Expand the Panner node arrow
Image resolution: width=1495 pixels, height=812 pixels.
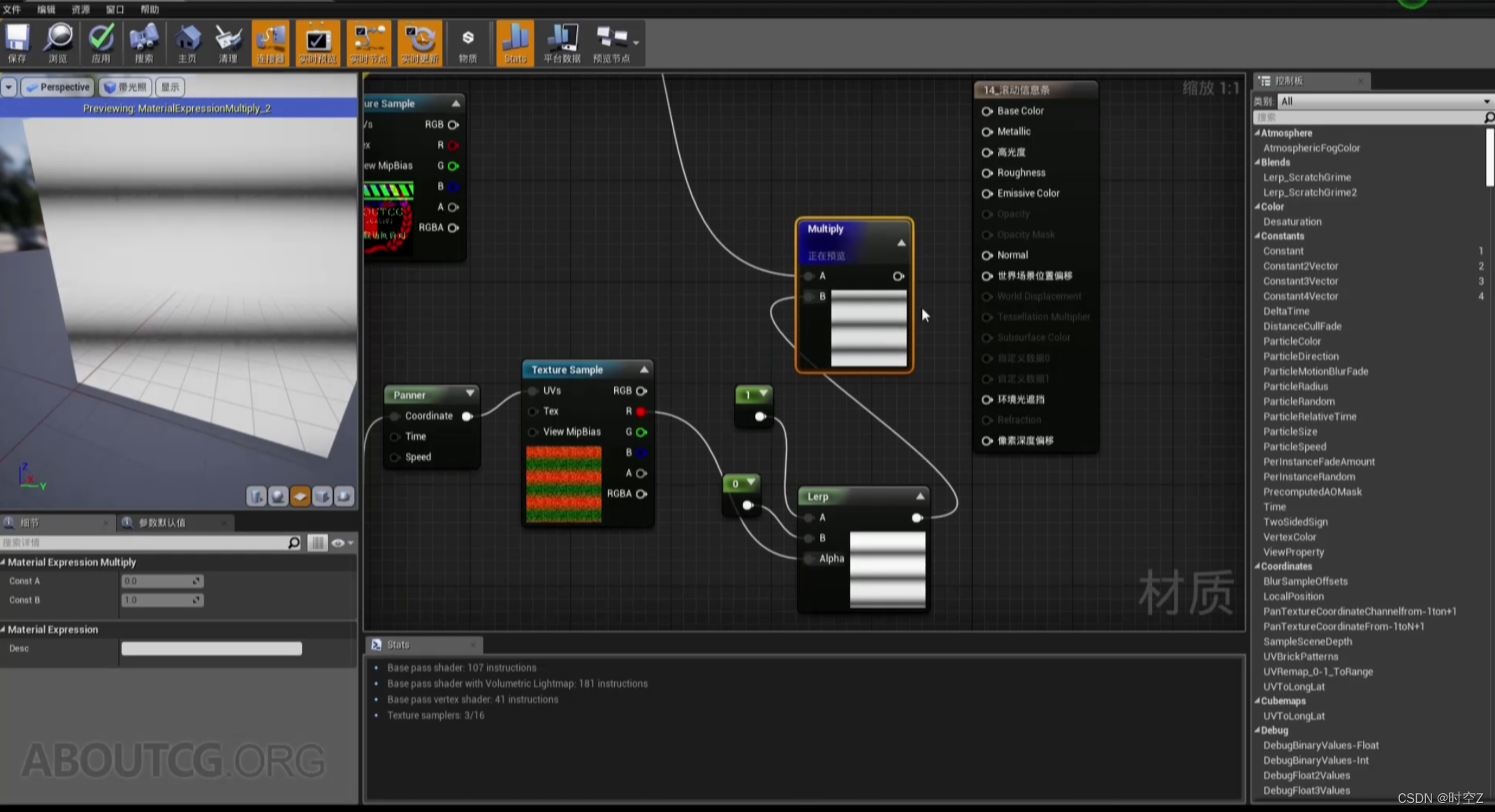470,394
